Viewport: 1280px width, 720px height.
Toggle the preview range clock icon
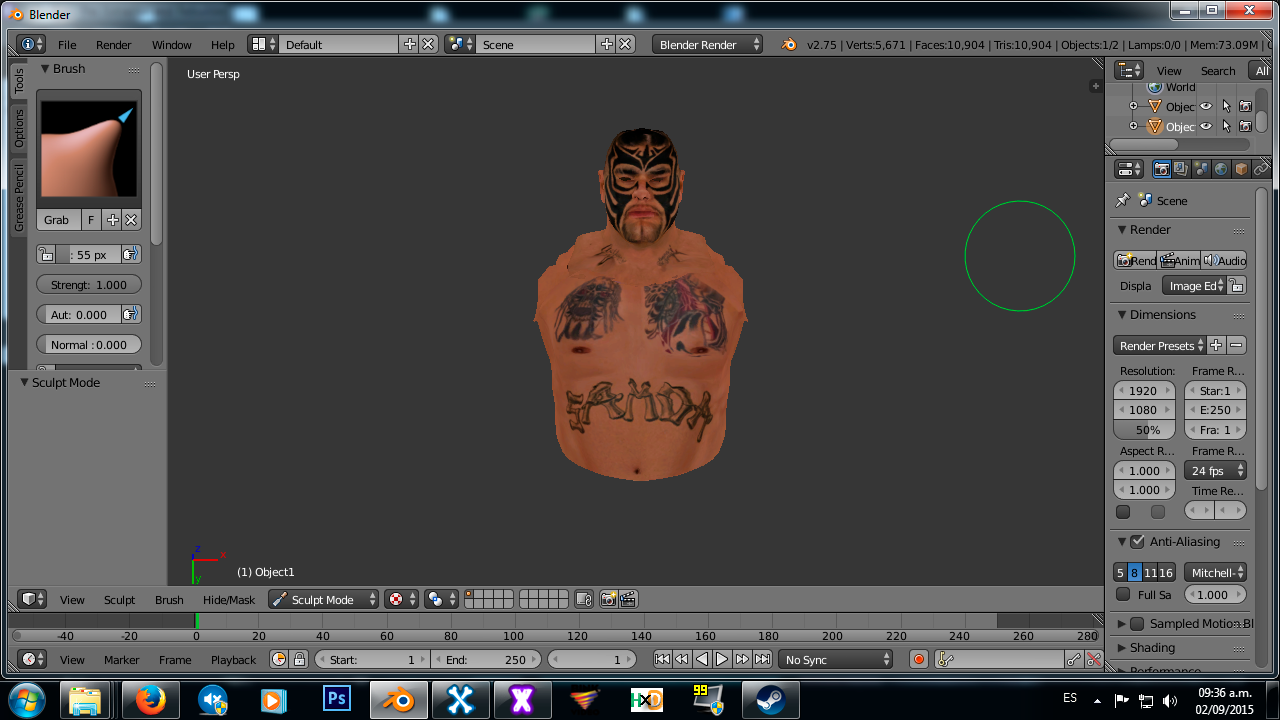[279, 659]
